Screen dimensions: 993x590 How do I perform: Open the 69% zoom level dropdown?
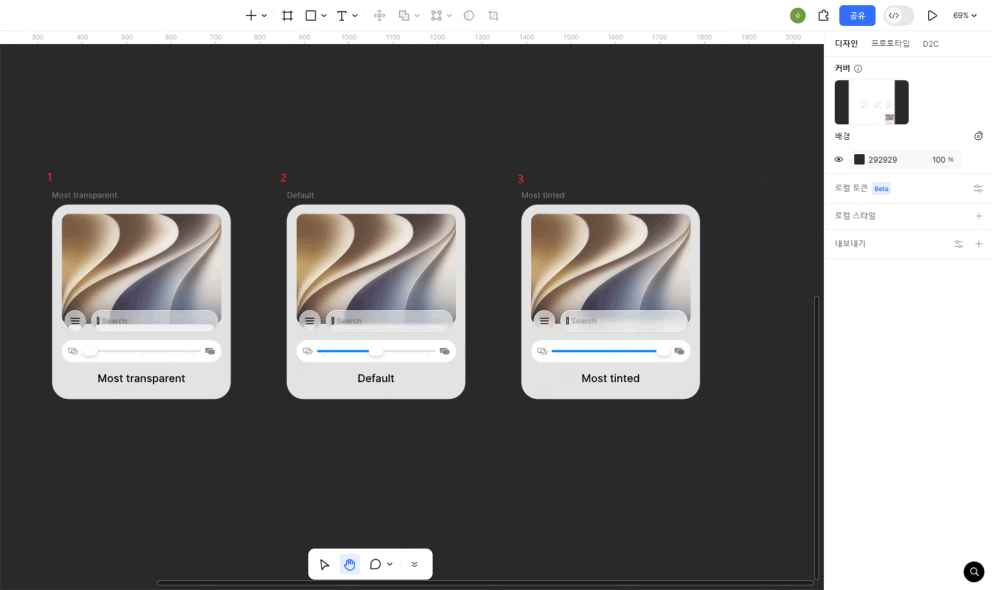[965, 15]
